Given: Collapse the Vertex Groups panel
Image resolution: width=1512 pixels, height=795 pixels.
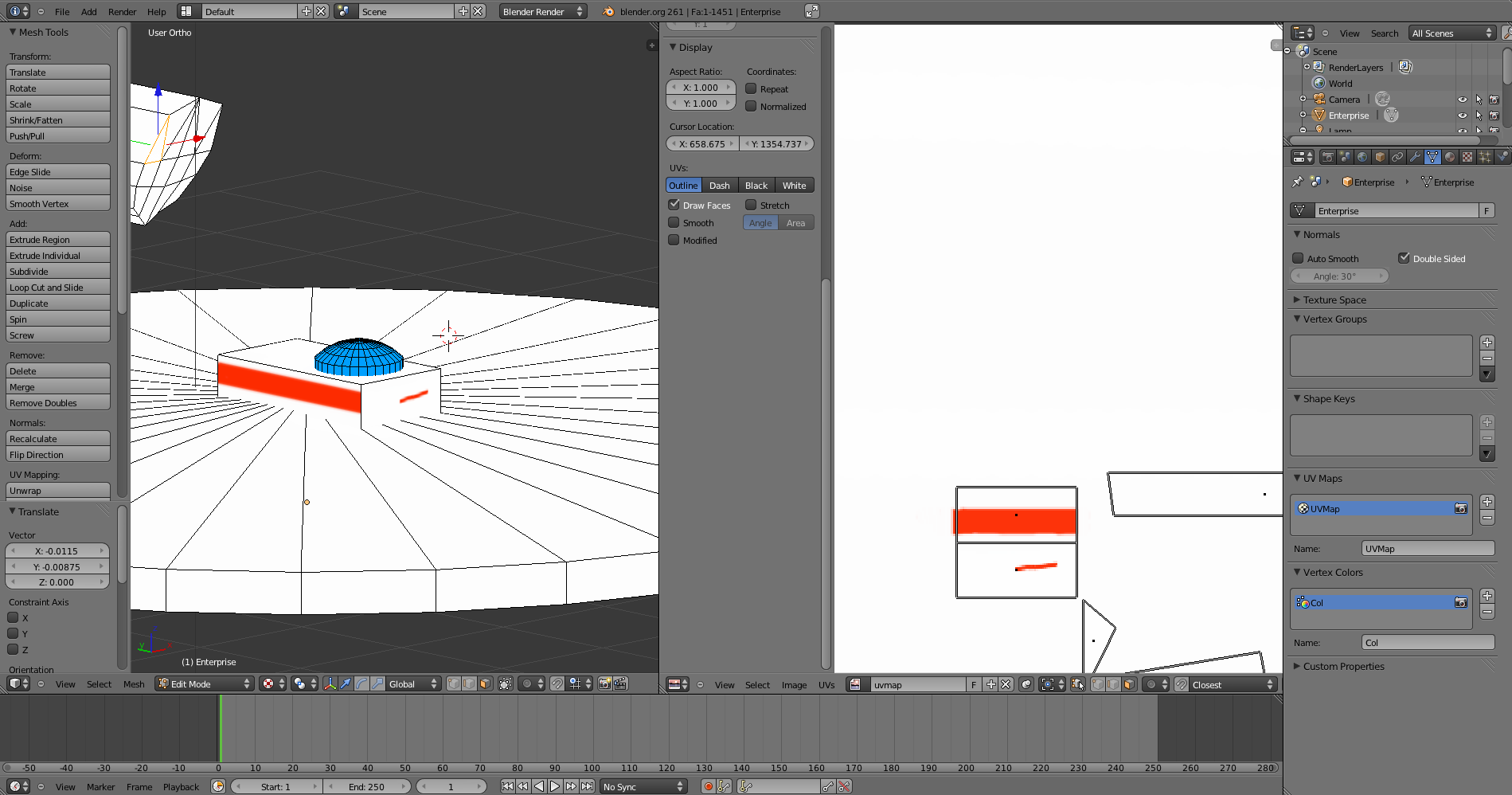Looking at the screenshot, I should pyautogui.click(x=1334, y=319).
